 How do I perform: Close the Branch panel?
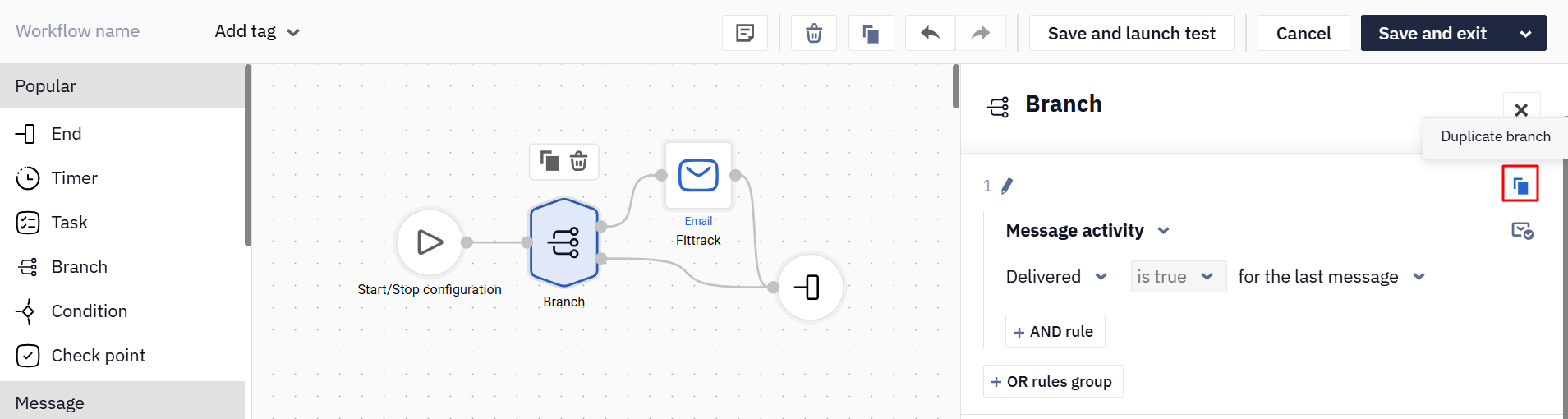(1521, 109)
